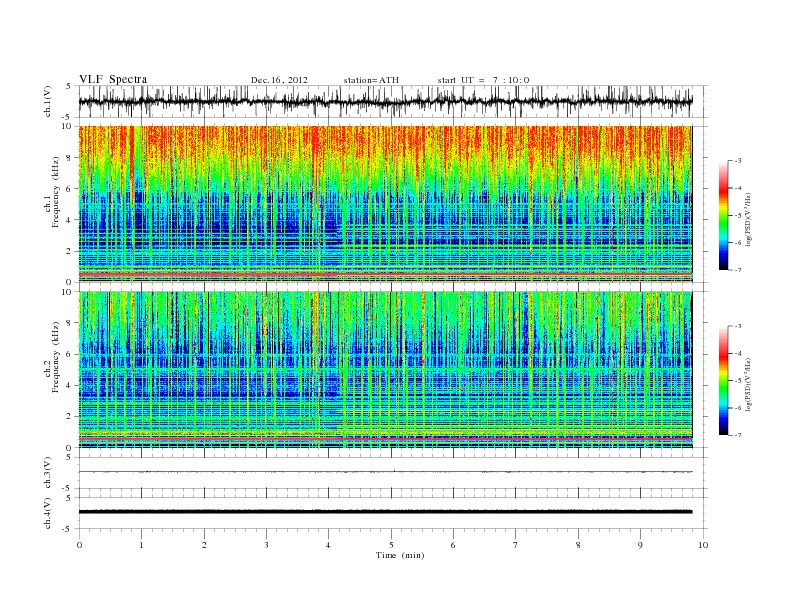Click the time axis tick label "1"

[x=142, y=545]
